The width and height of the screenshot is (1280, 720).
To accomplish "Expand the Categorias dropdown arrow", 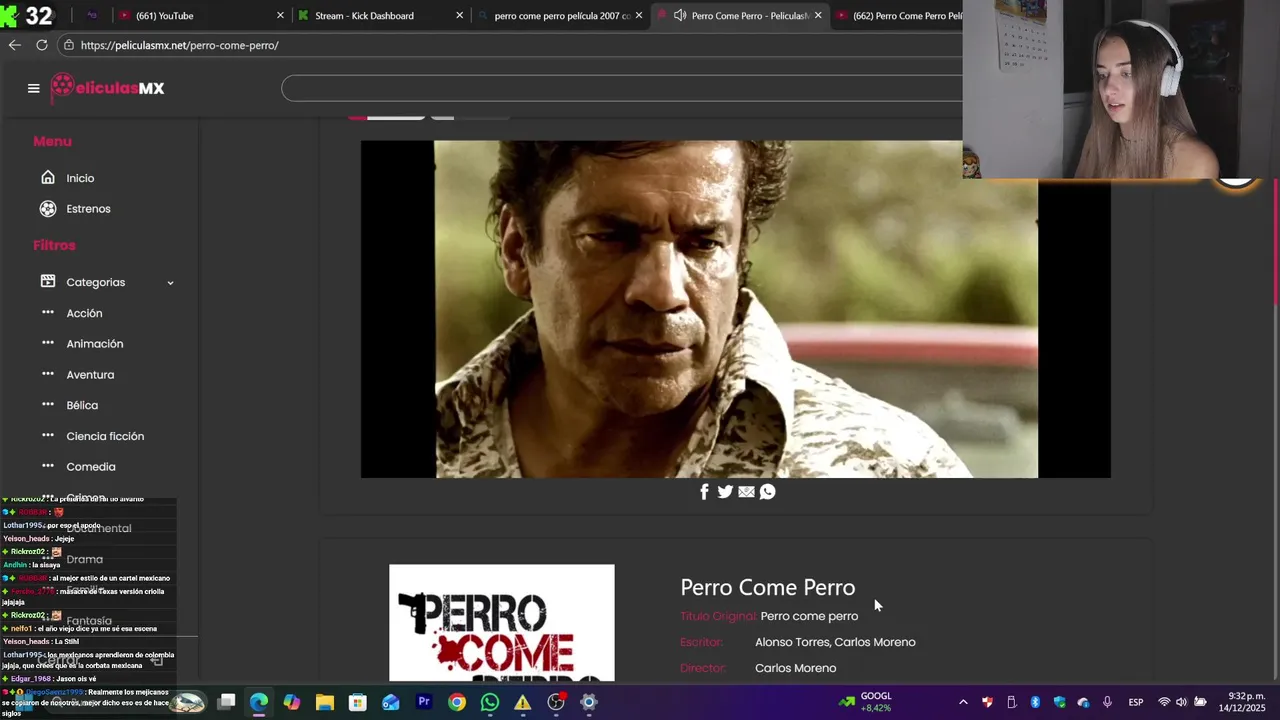I will click(170, 283).
